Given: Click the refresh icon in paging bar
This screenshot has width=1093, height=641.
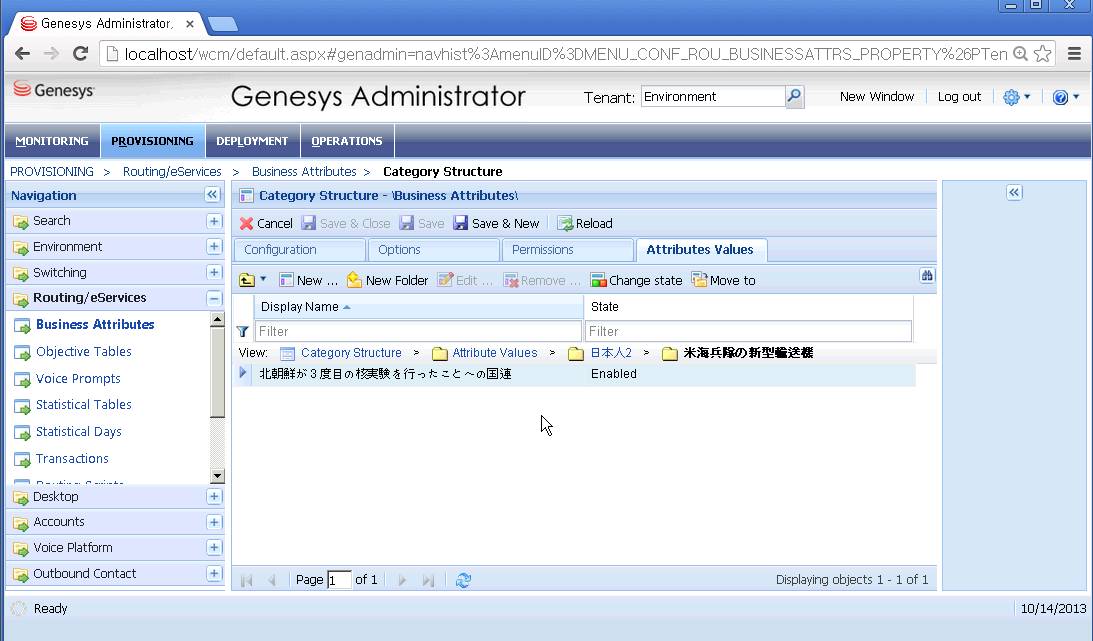Looking at the screenshot, I should pos(463,580).
